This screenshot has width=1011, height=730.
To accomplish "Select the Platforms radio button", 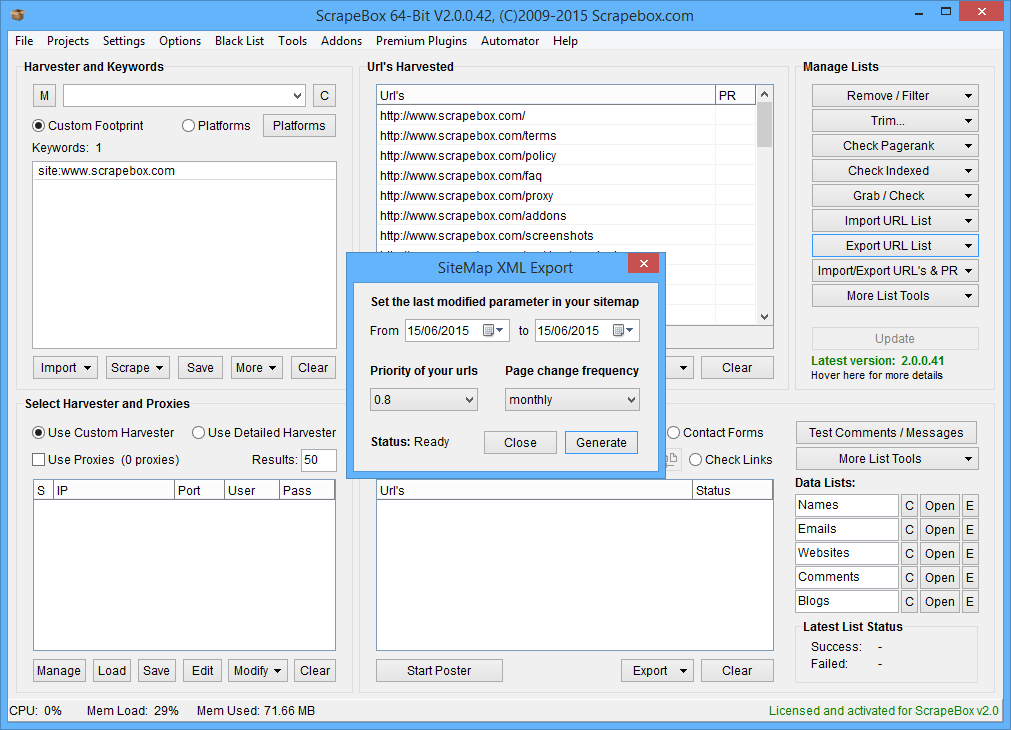I will point(189,126).
